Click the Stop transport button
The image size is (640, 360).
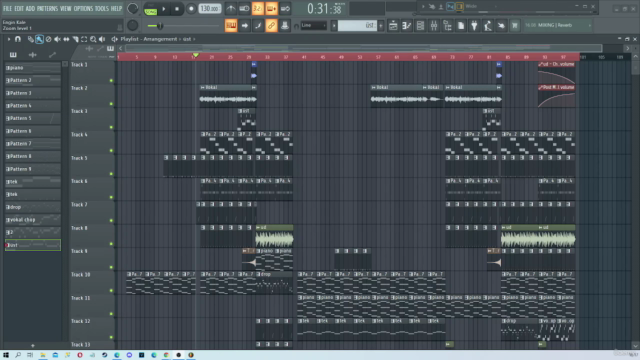pyautogui.click(x=177, y=9)
